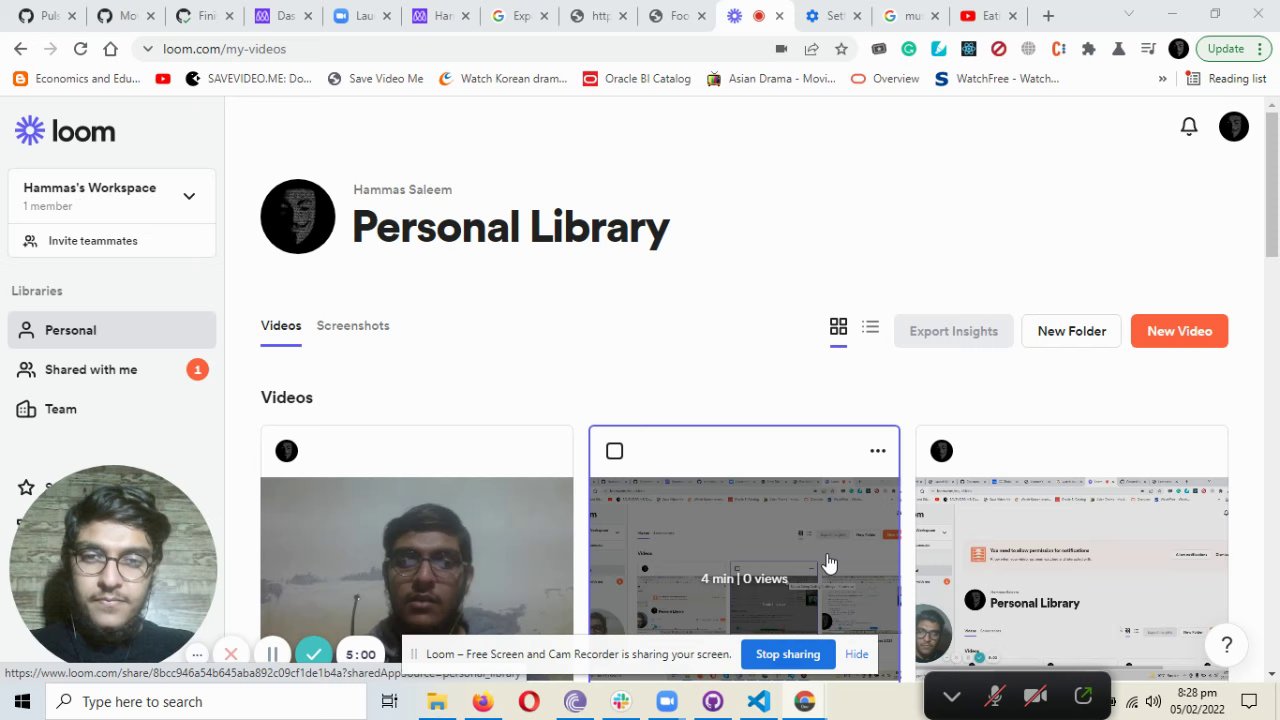Open the first webcam video thumbnail
Viewport: 1280px width, 720px height.
click(417, 578)
